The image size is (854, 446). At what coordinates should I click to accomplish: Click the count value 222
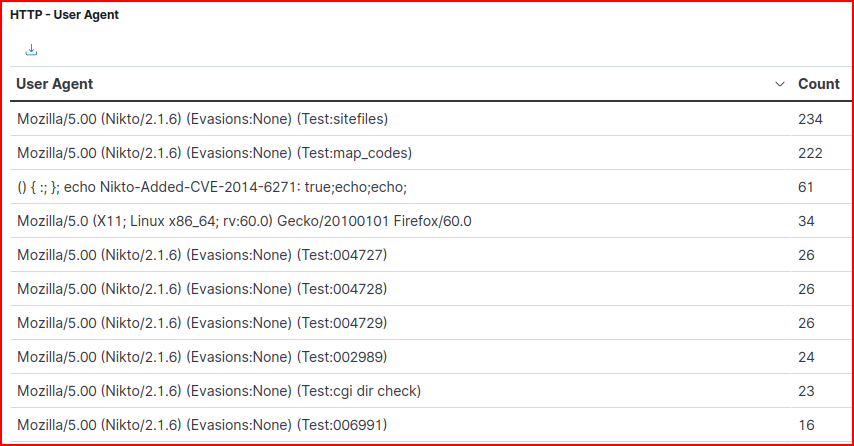tap(810, 153)
